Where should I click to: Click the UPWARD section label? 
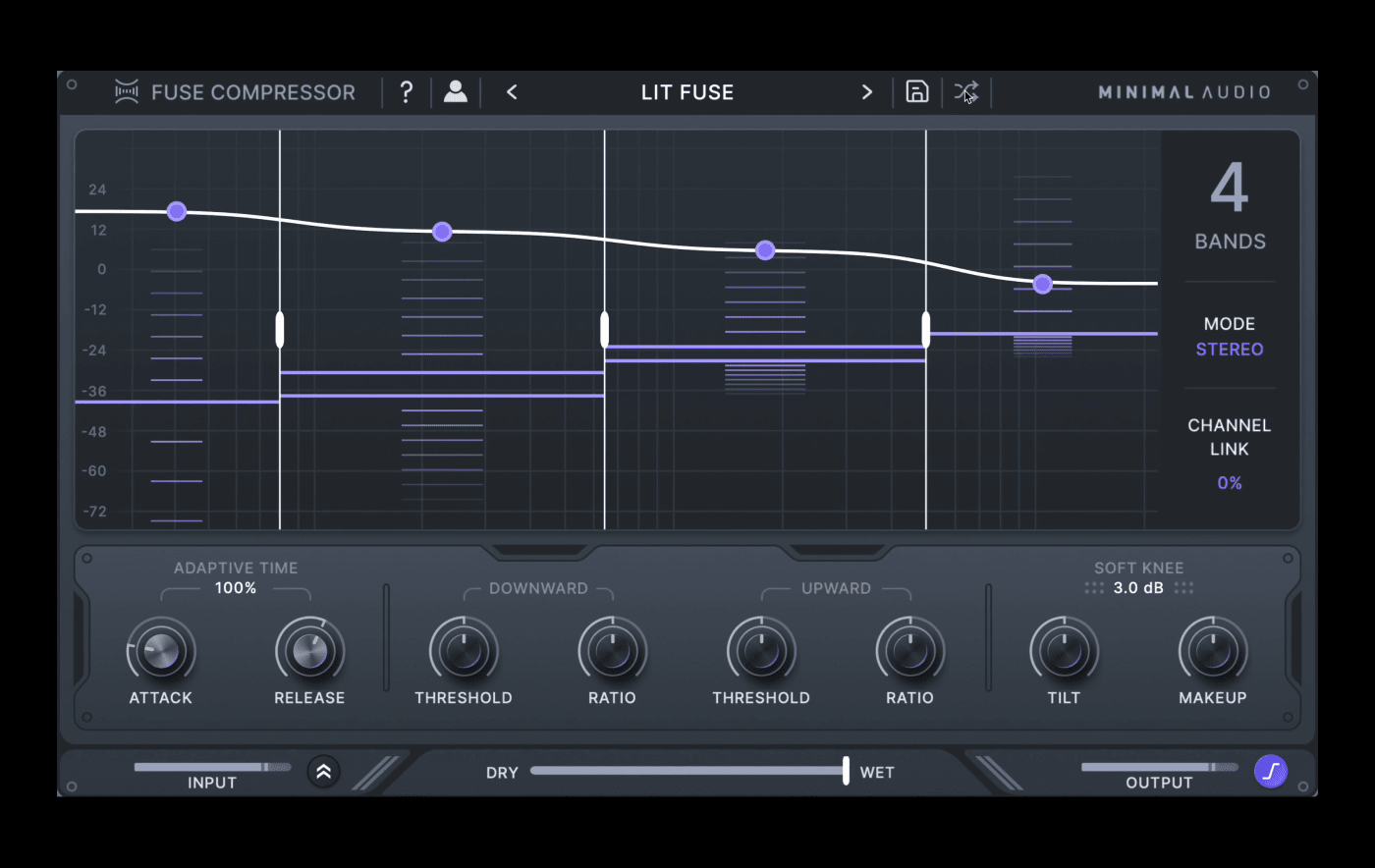(x=836, y=588)
